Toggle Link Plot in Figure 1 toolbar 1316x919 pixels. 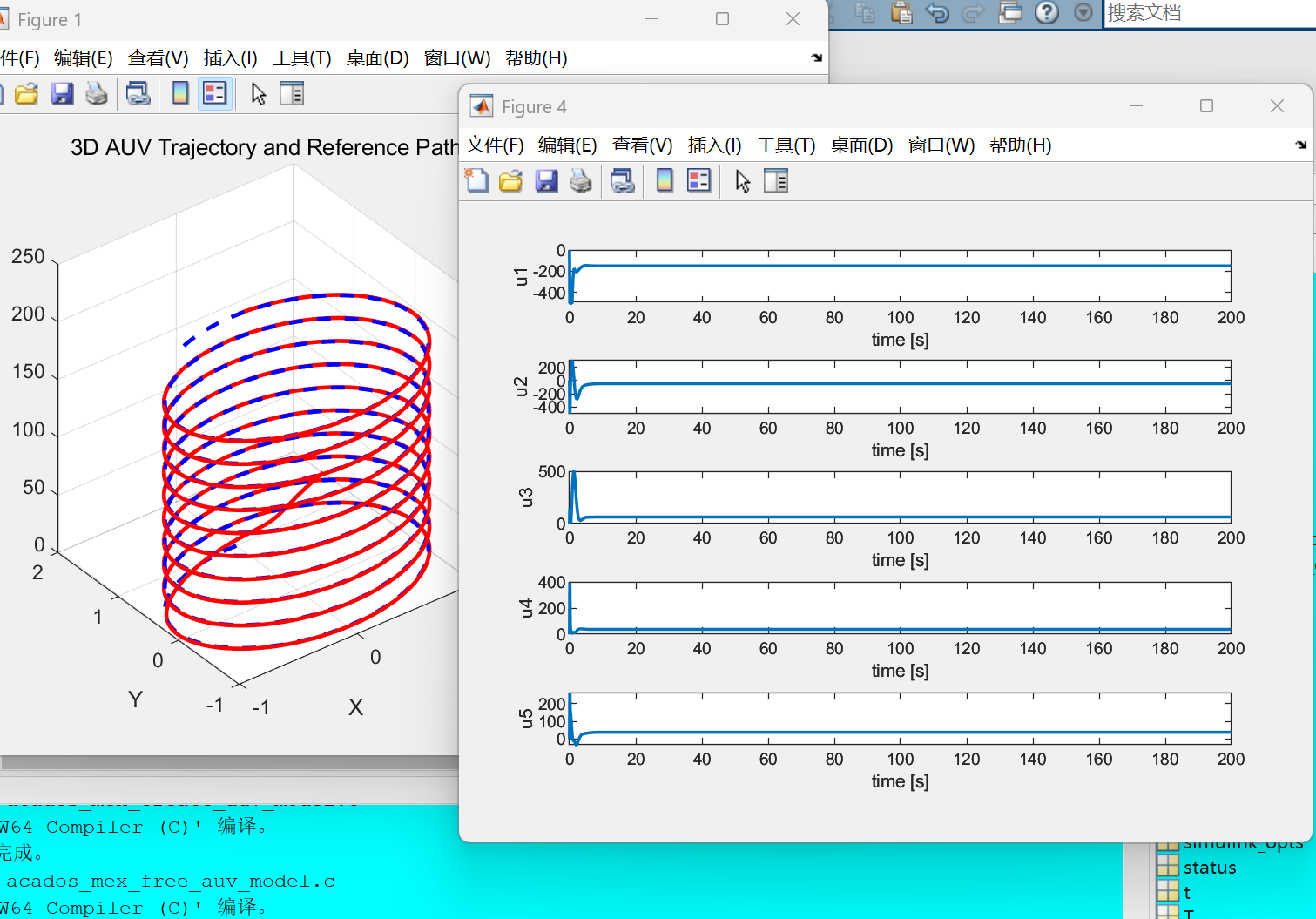coord(138,93)
